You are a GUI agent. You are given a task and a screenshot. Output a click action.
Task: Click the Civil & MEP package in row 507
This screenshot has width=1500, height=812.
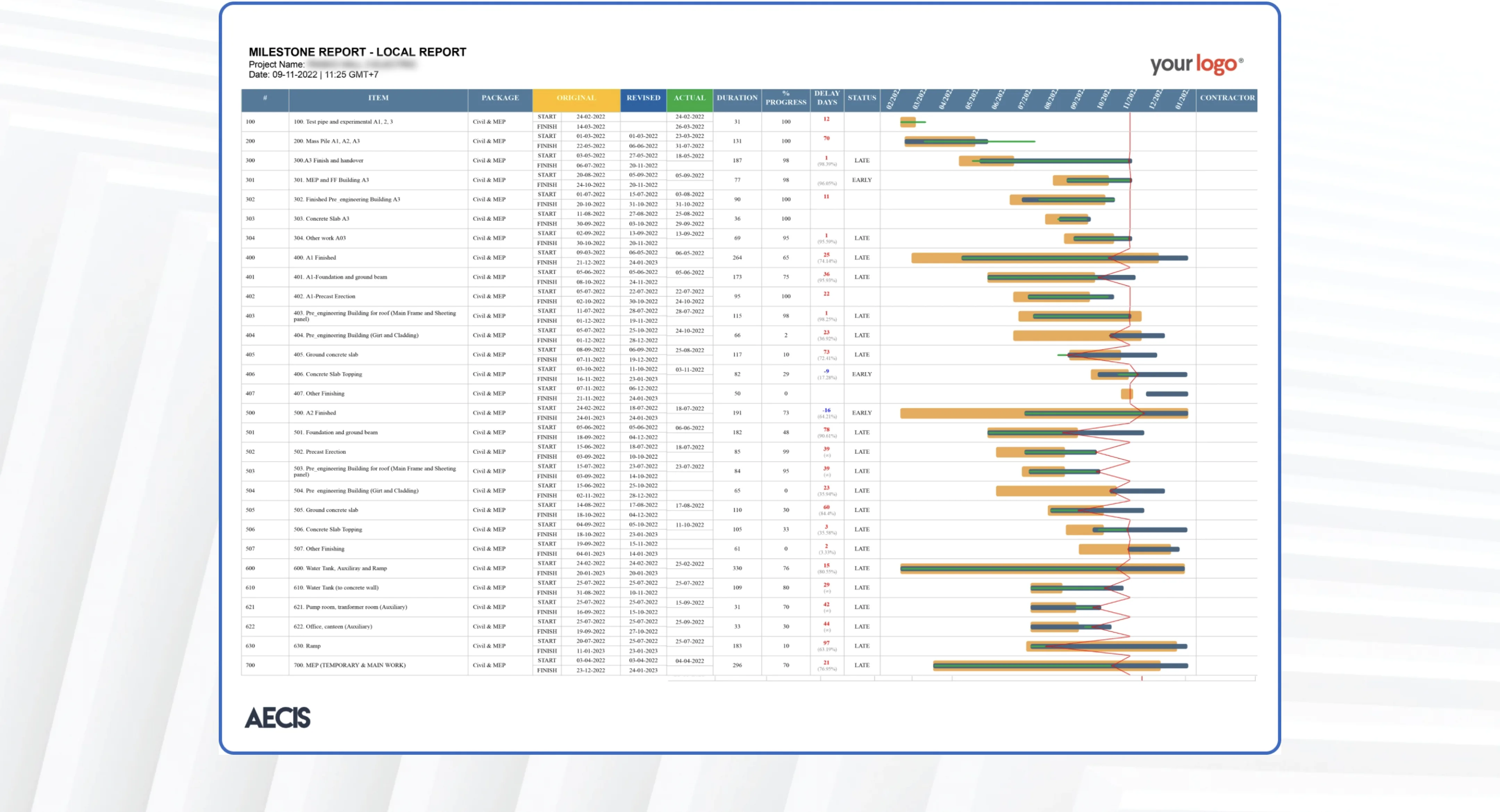click(x=489, y=548)
